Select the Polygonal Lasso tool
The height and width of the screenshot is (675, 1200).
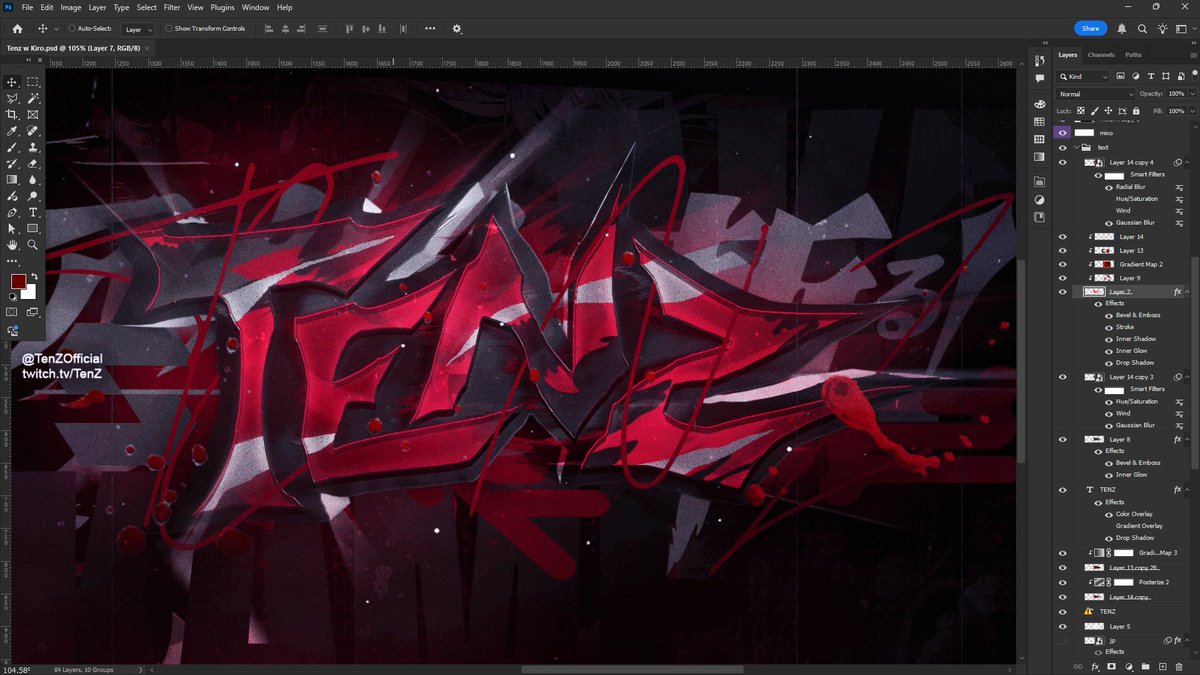(12, 98)
